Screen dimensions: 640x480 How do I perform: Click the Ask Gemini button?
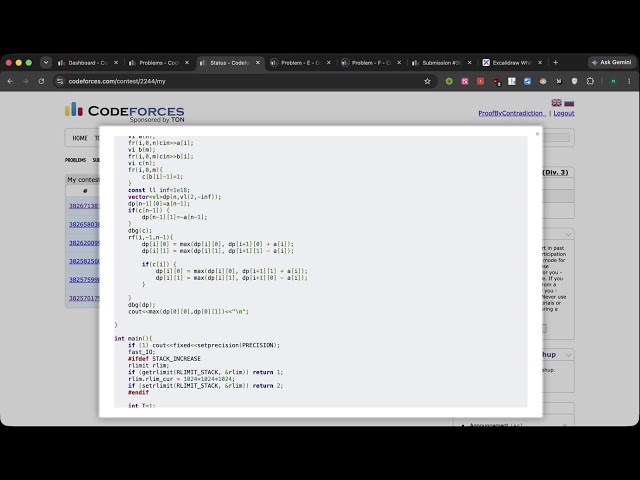[611, 62]
